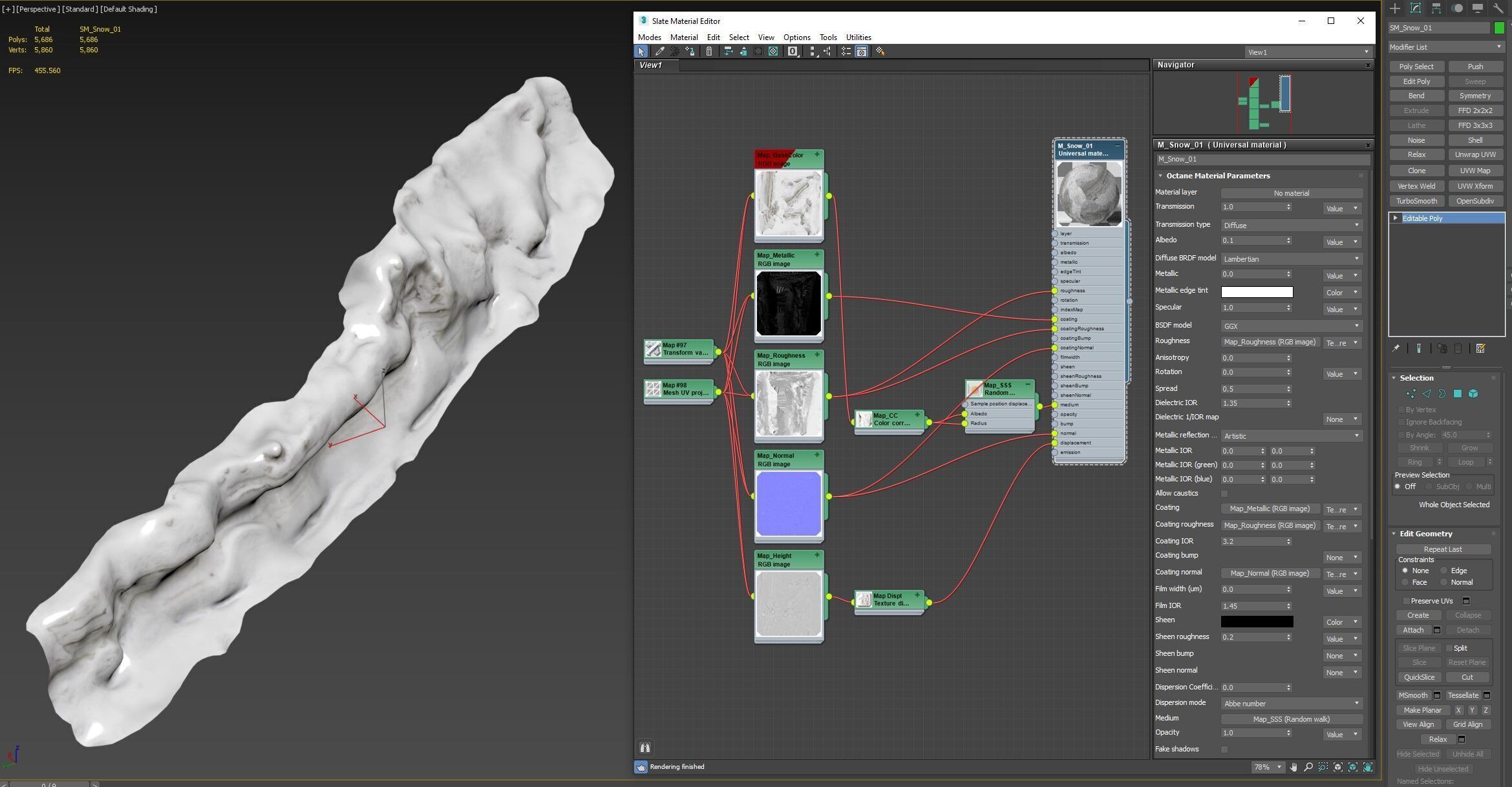Click the eyedropper pick material tool
Screen dimensions: 1512x787
(659, 52)
